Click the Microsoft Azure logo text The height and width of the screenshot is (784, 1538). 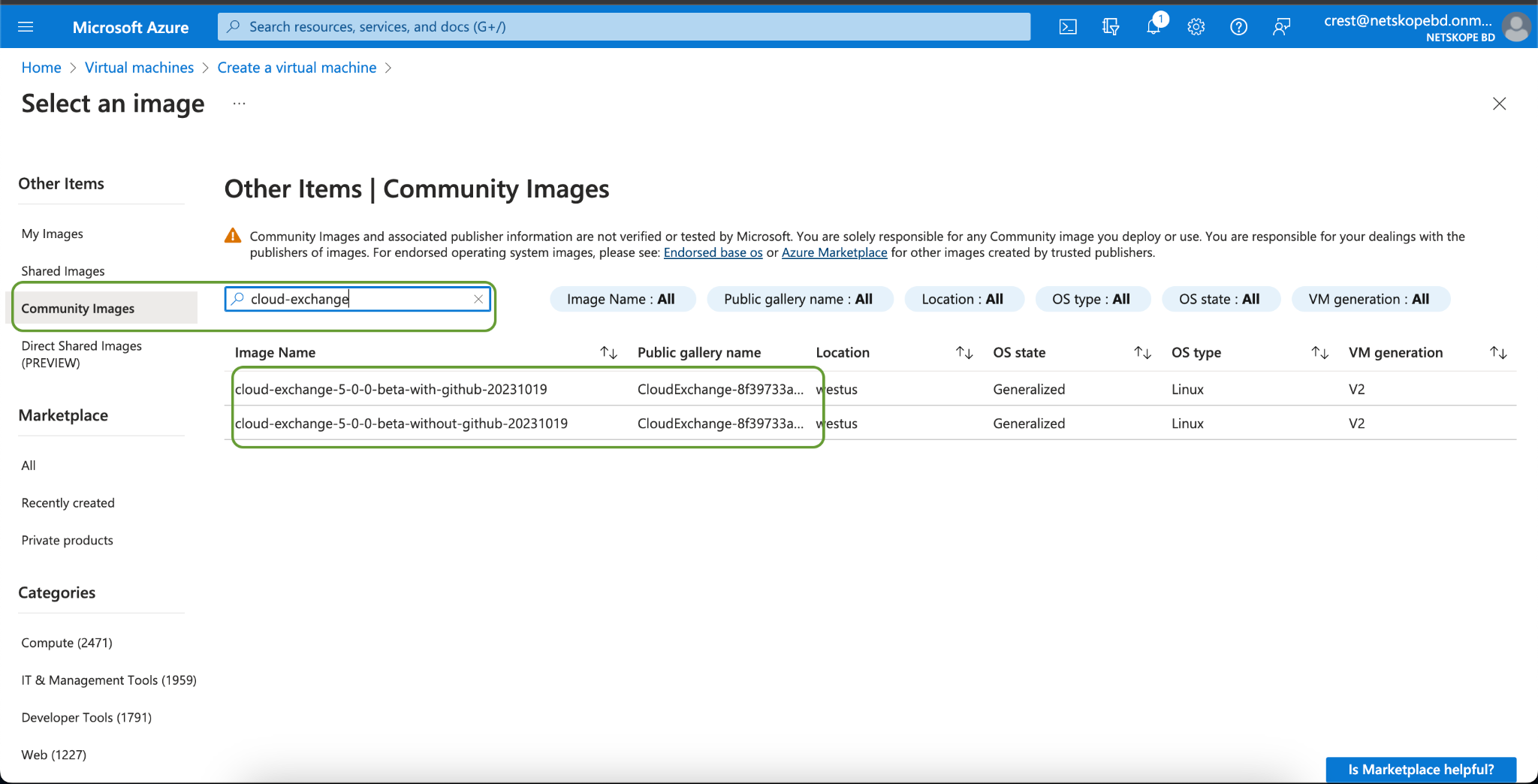coord(131,27)
